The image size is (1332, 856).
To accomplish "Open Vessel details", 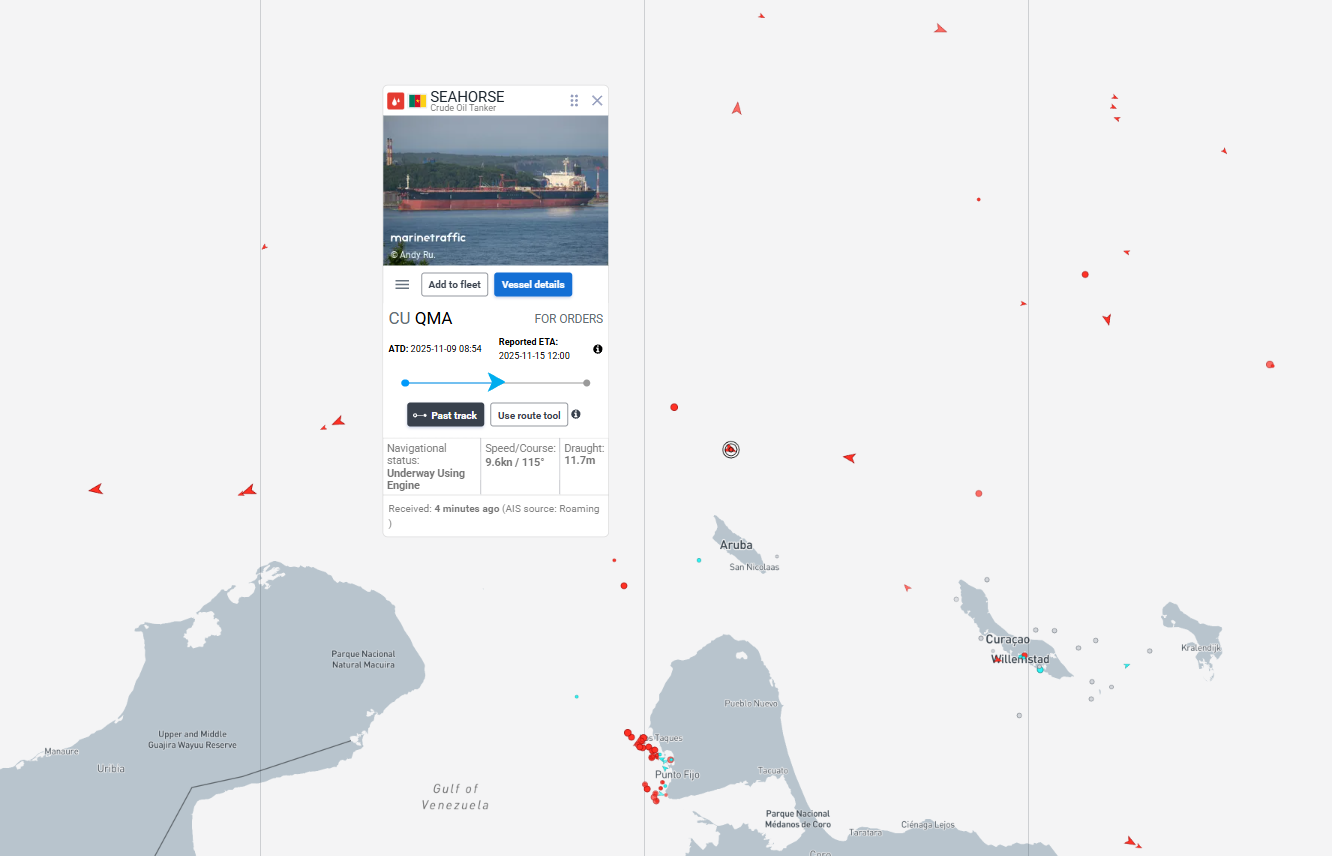I will point(533,285).
